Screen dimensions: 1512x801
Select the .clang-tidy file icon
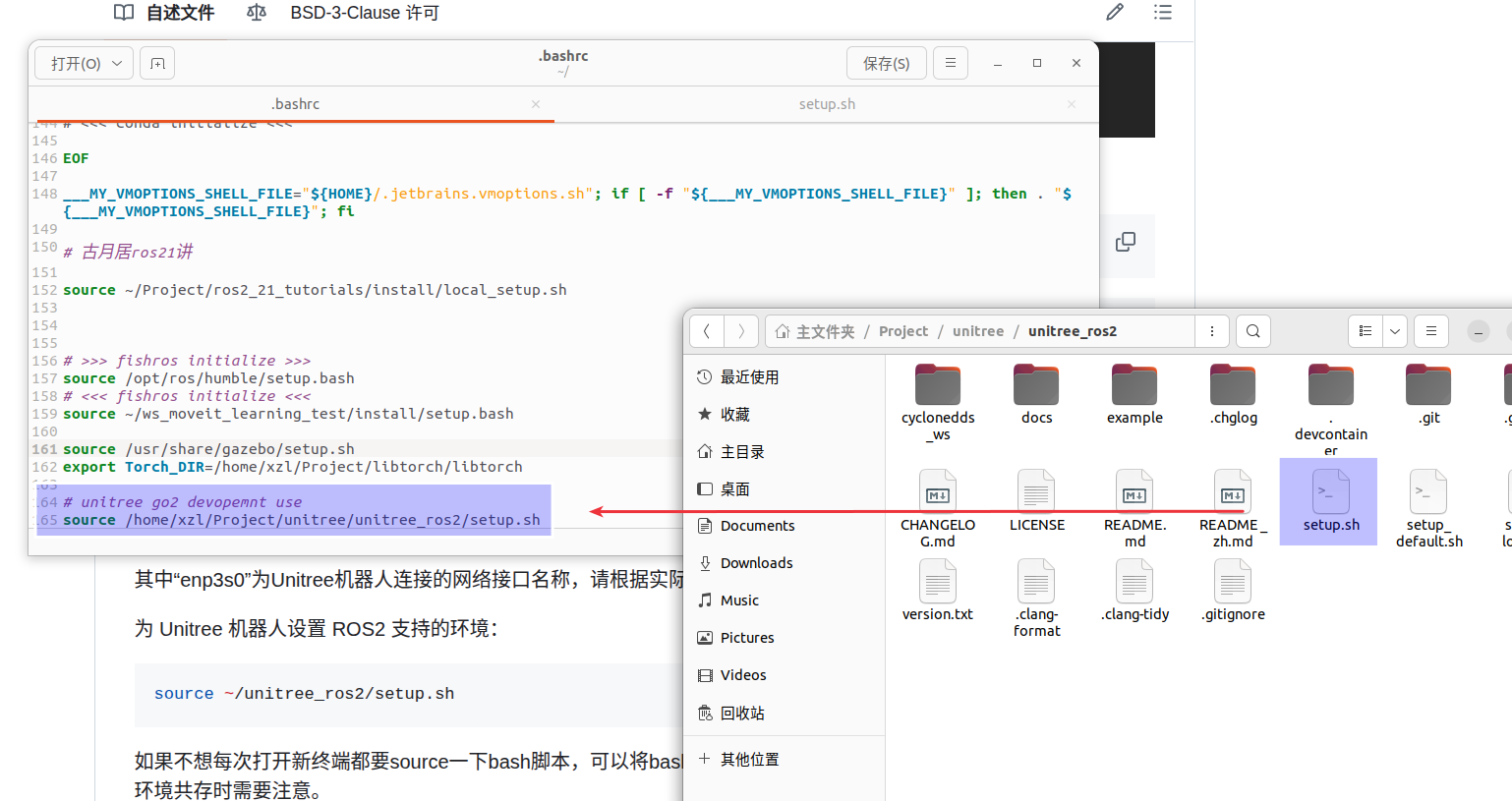1134,581
